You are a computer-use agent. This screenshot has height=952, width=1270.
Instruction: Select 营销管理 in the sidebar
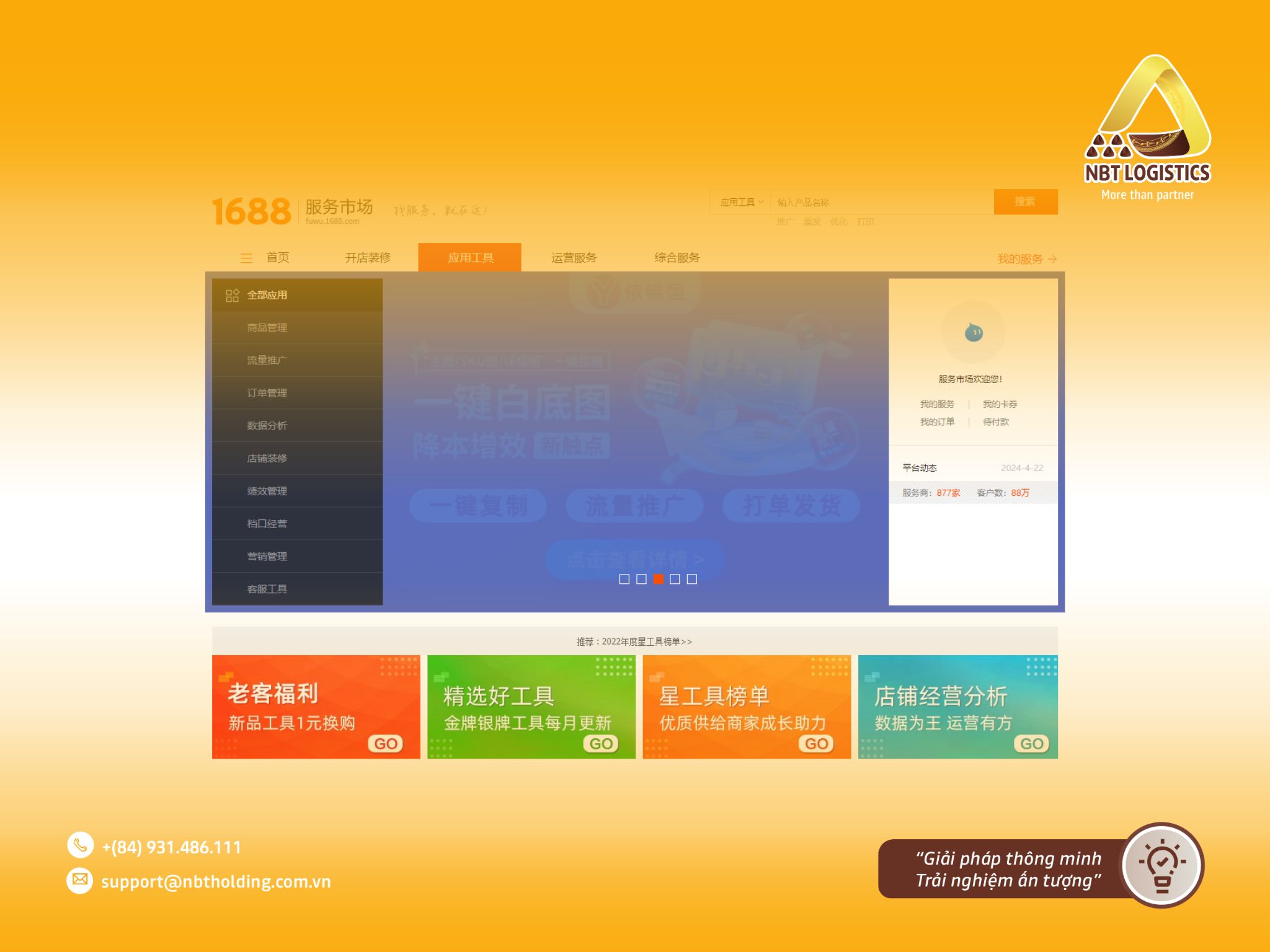(x=297, y=557)
